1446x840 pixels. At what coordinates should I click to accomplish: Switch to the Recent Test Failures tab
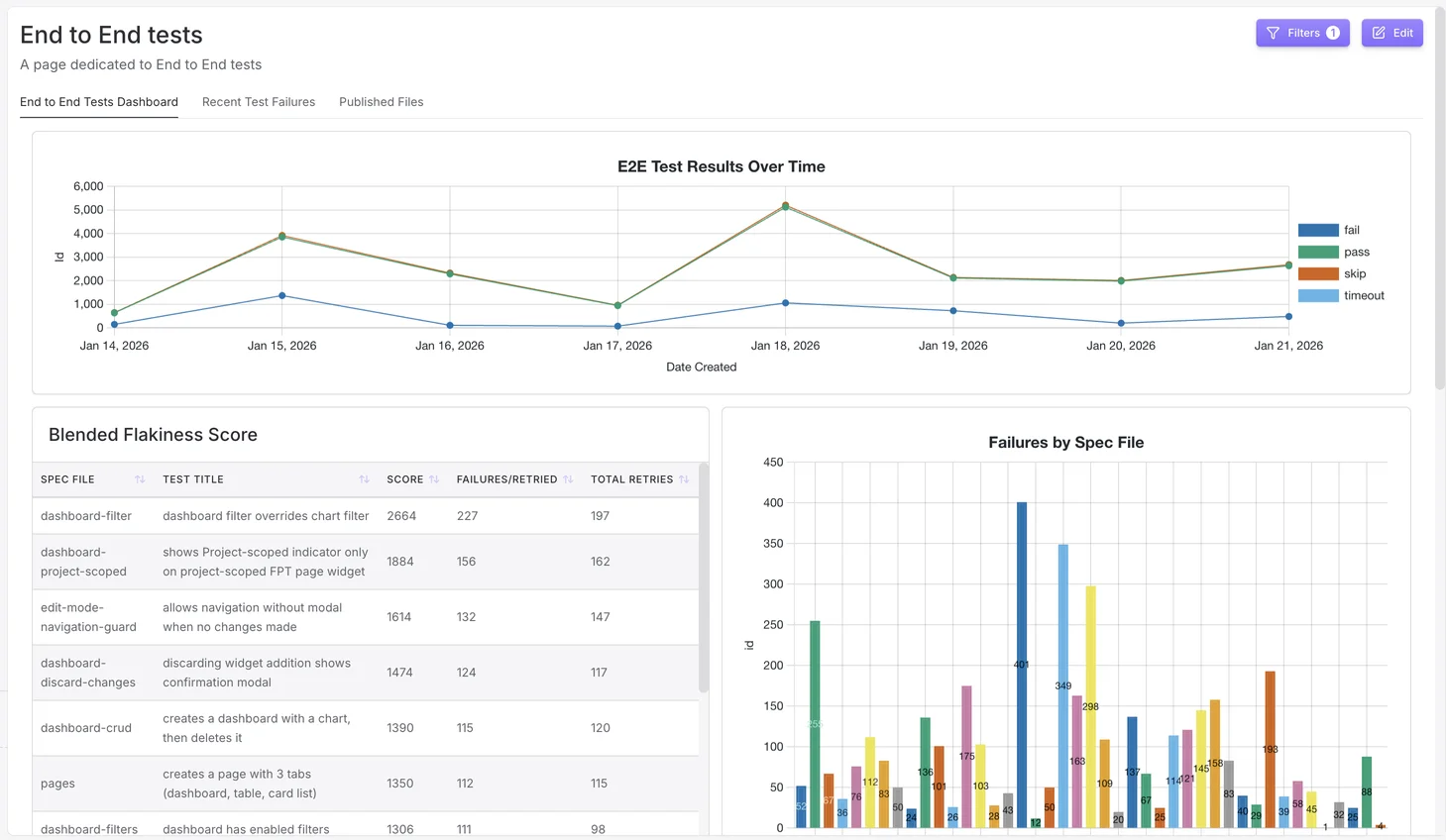pos(258,102)
